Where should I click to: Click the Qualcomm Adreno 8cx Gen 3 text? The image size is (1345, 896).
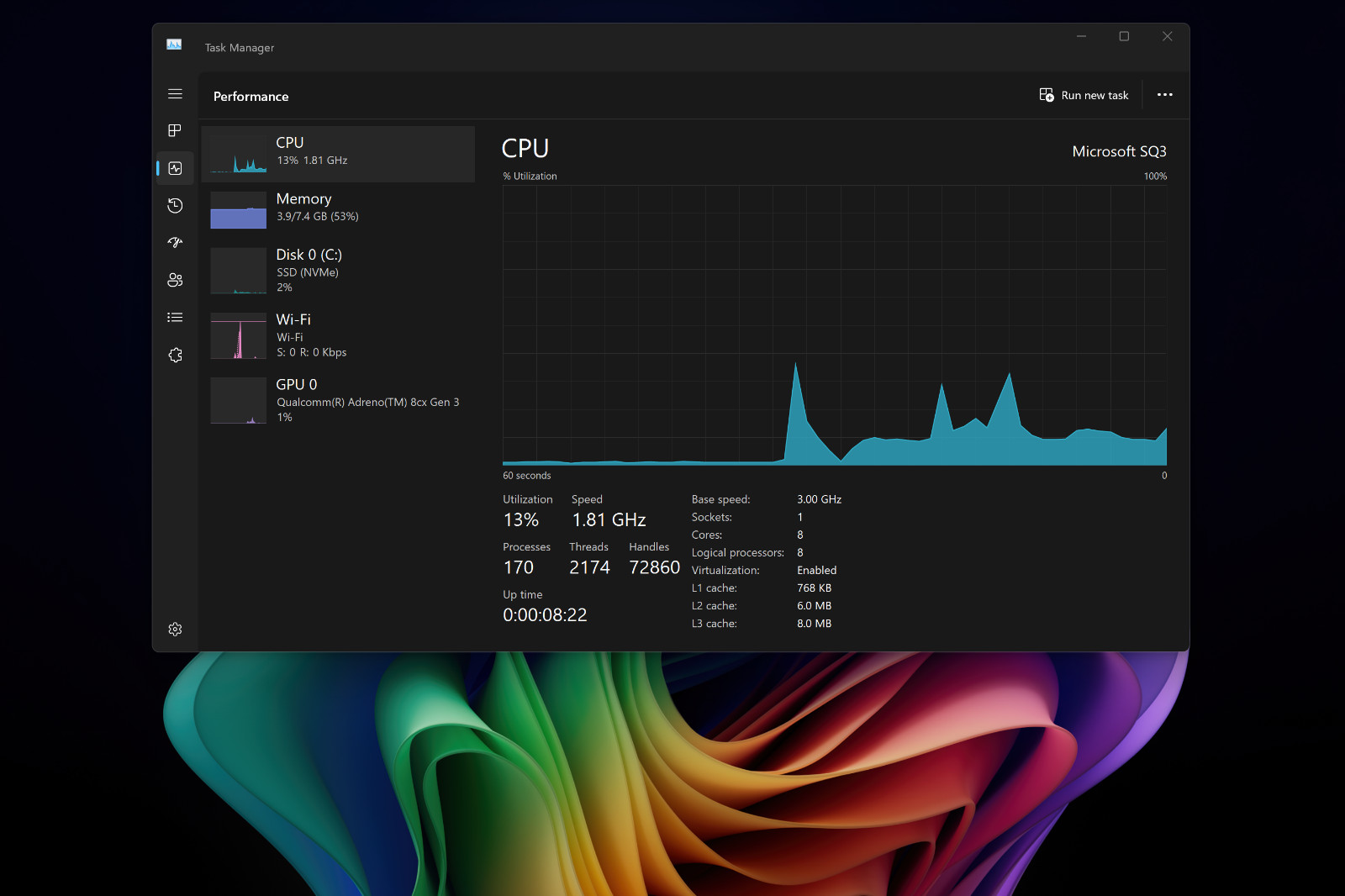[x=367, y=403]
